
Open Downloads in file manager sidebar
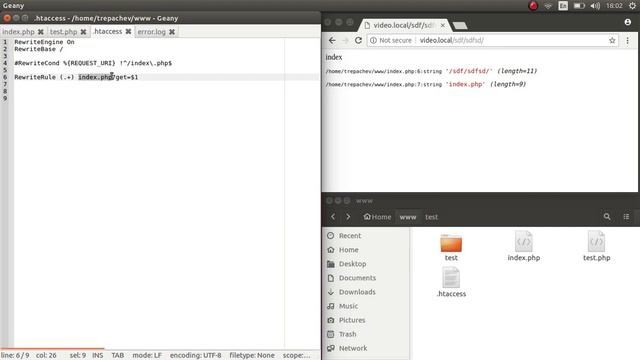357,292
